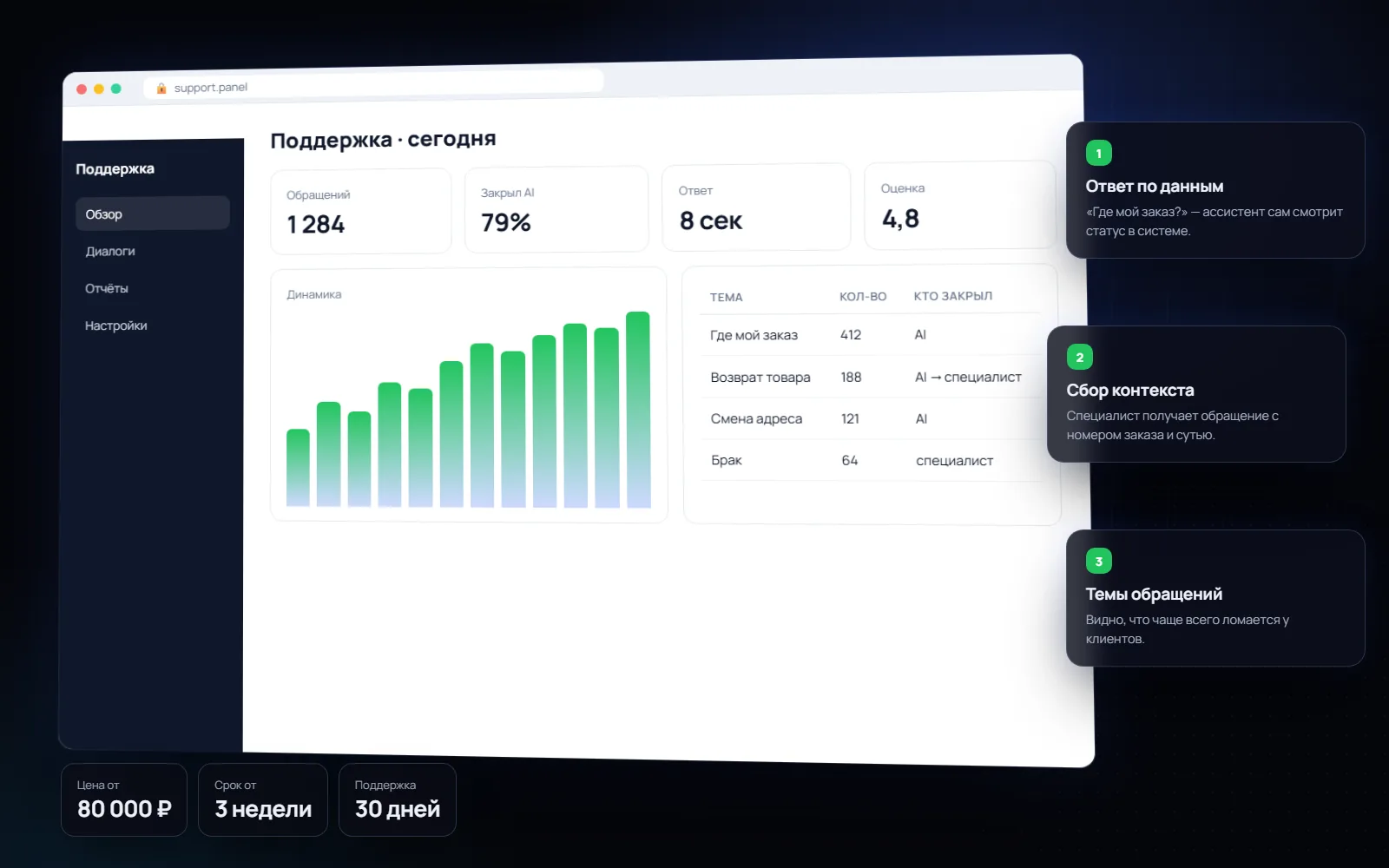Click the tallest bar in Динамика chart
This screenshot has height=868, width=1389.
(x=638, y=410)
